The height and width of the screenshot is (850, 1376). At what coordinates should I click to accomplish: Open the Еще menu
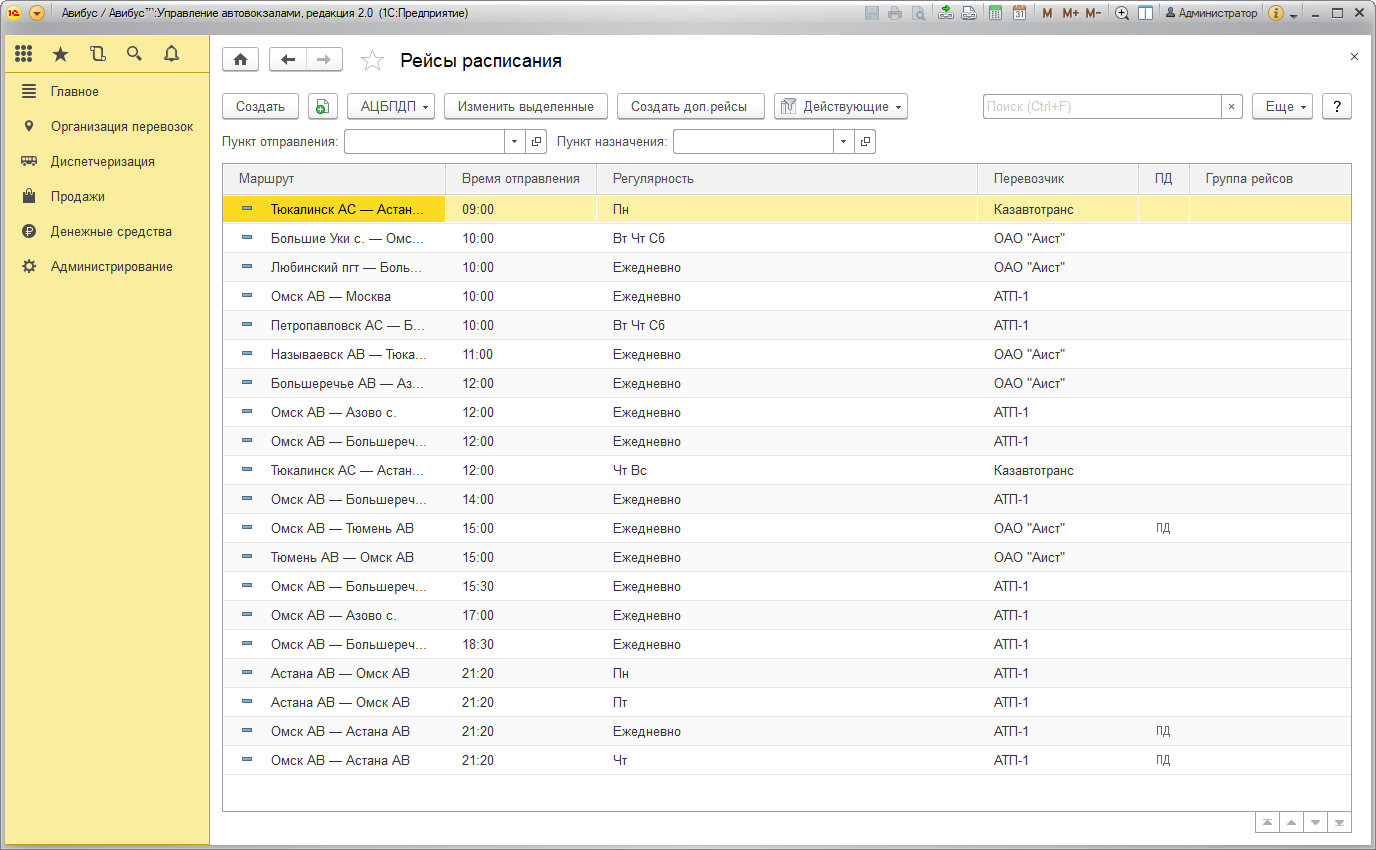click(x=1281, y=107)
